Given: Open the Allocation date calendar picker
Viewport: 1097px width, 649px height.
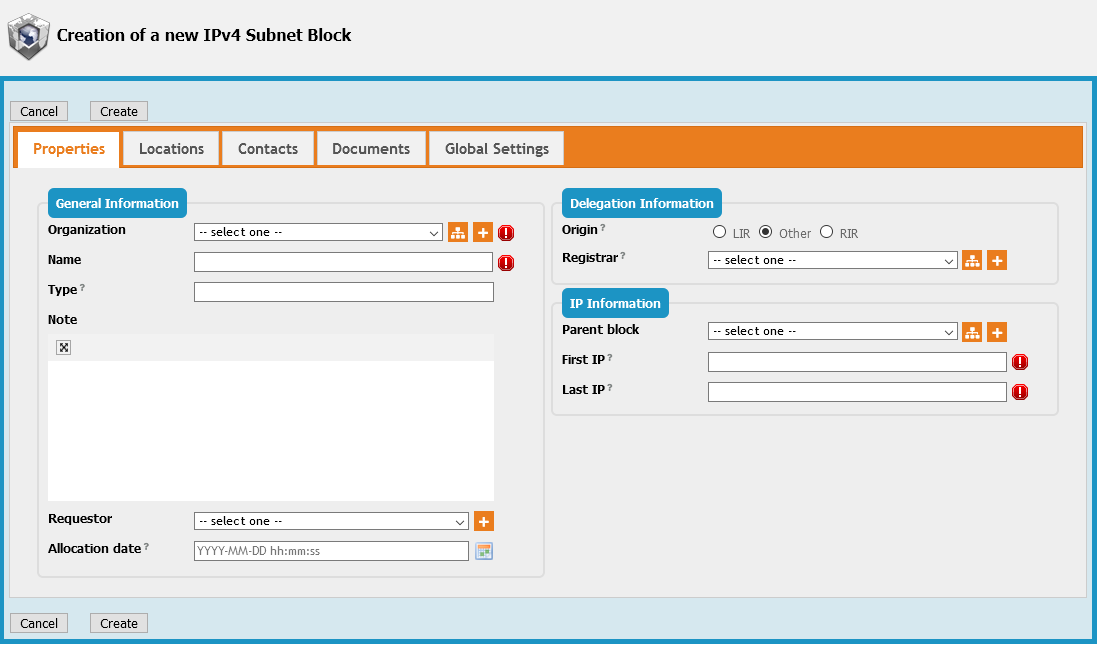Looking at the screenshot, I should (x=484, y=551).
